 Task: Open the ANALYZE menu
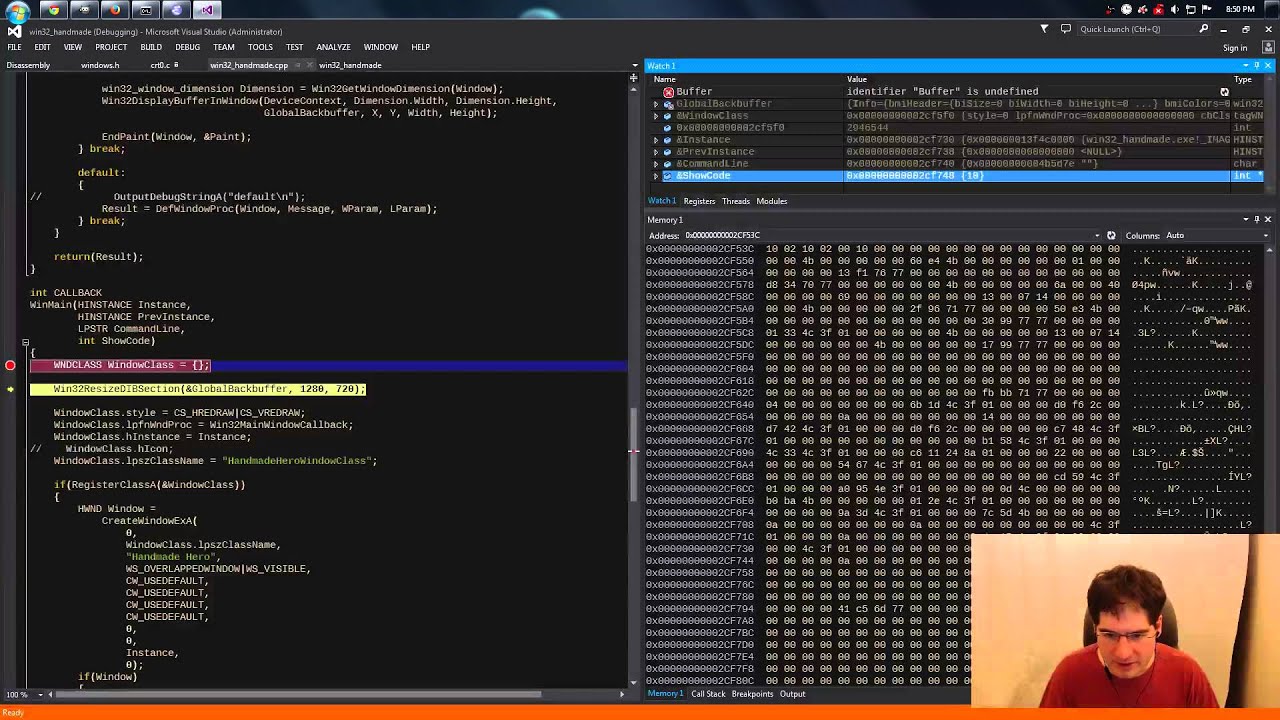click(333, 47)
